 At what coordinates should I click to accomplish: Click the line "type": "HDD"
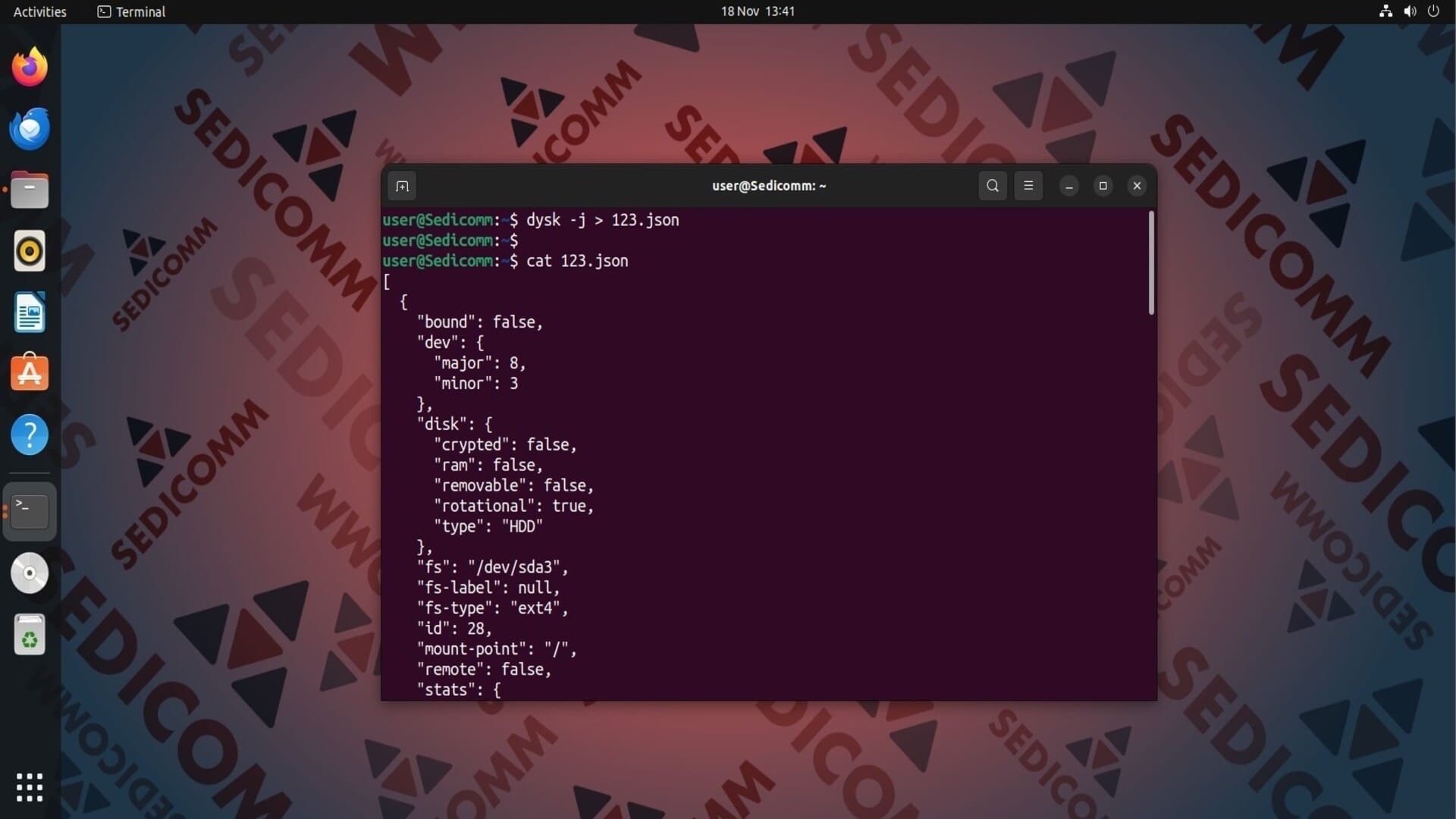click(x=488, y=527)
